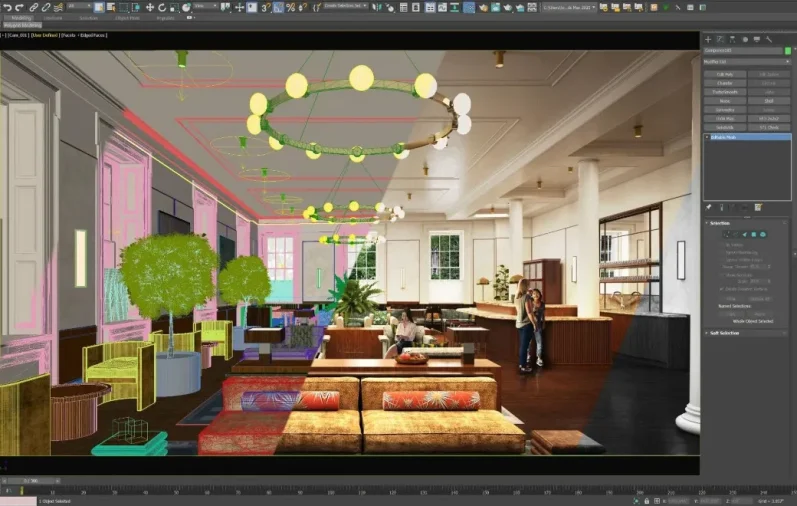797x506 pixels.
Task: Collapse the Selection rollout
Action: (722, 223)
